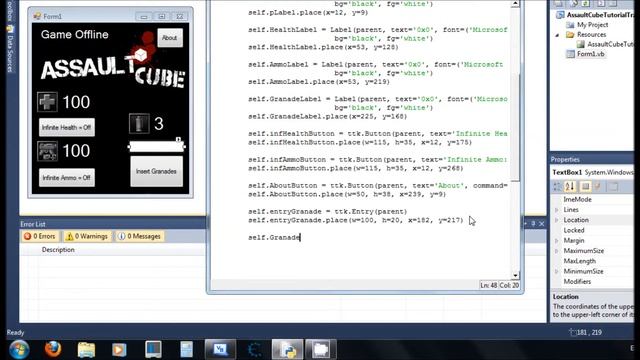Open the TextBox1 object selector in Properties

pos(592,172)
